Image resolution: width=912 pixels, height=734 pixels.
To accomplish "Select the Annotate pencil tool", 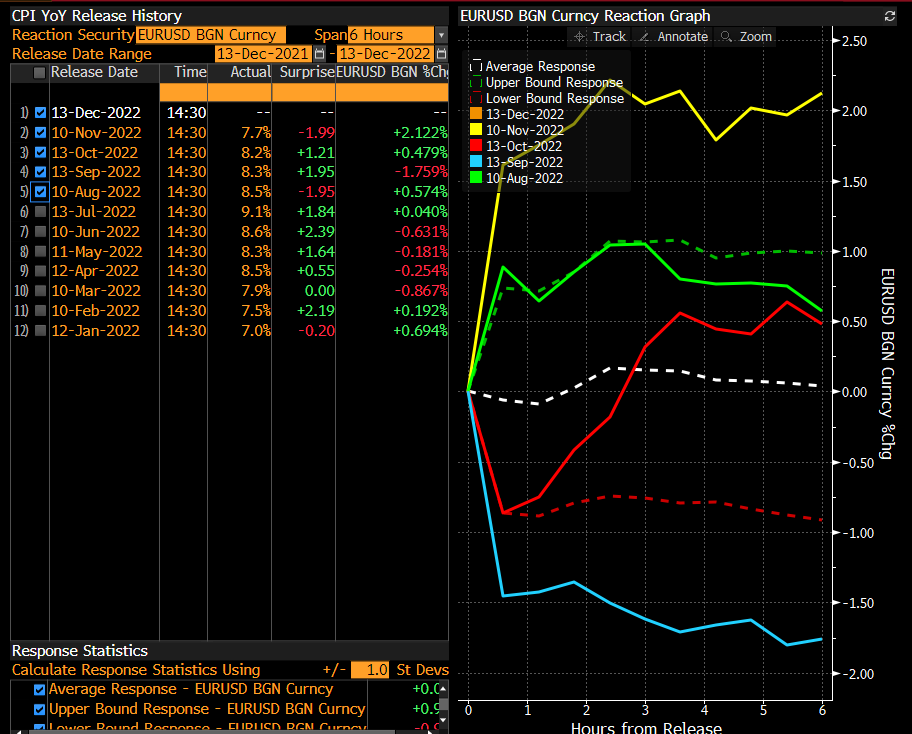I will pos(674,36).
